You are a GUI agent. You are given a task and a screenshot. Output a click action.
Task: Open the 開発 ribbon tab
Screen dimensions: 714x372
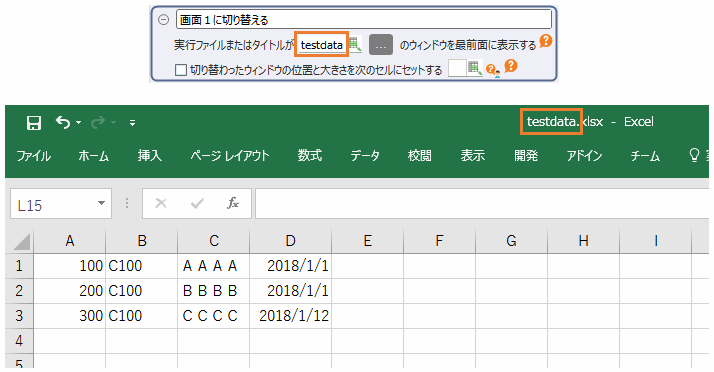click(x=526, y=156)
